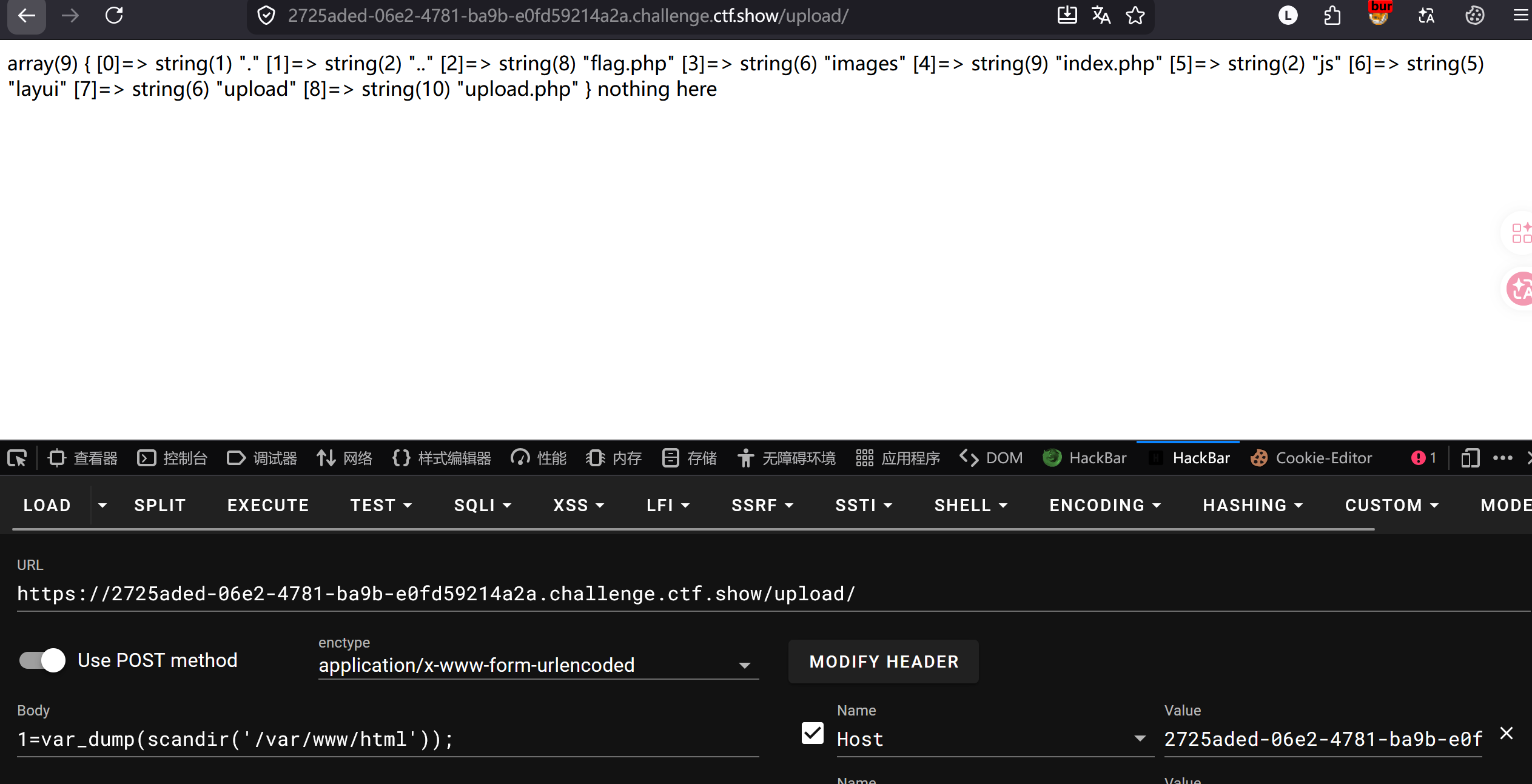Click the browser address bar URL

568,16
